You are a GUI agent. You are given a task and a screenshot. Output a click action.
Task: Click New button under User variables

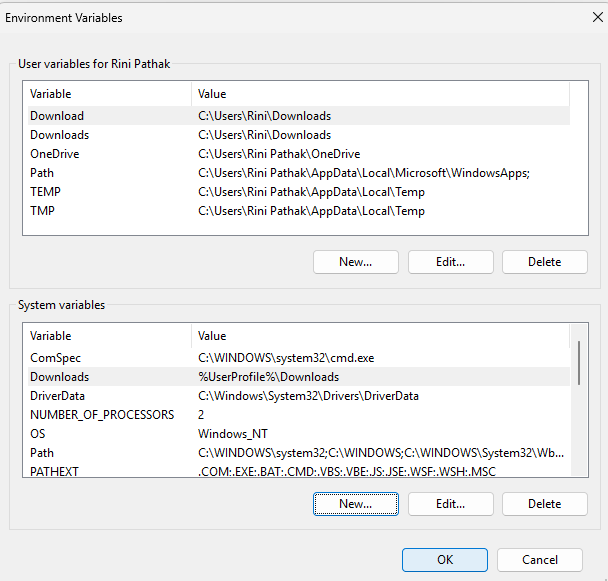pyautogui.click(x=355, y=262)
